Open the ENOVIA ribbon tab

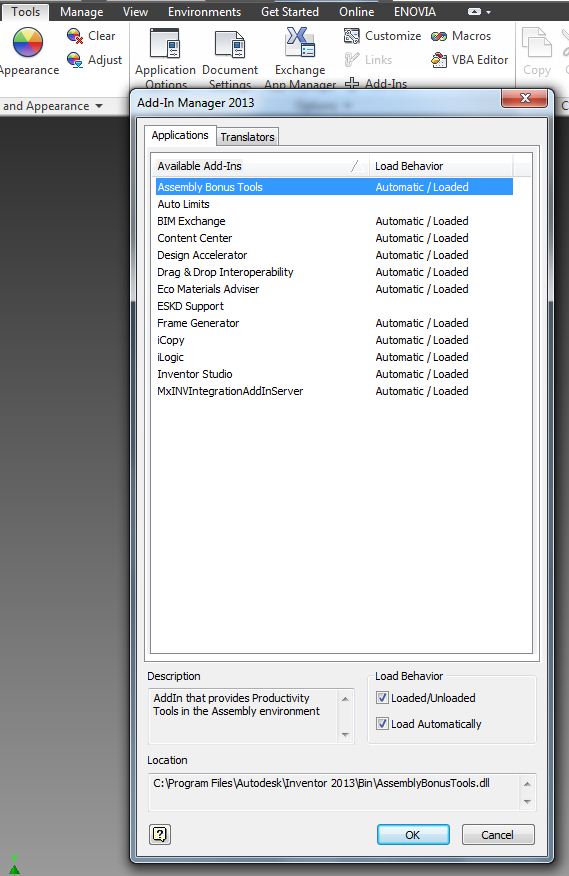[x=415, y=12]
